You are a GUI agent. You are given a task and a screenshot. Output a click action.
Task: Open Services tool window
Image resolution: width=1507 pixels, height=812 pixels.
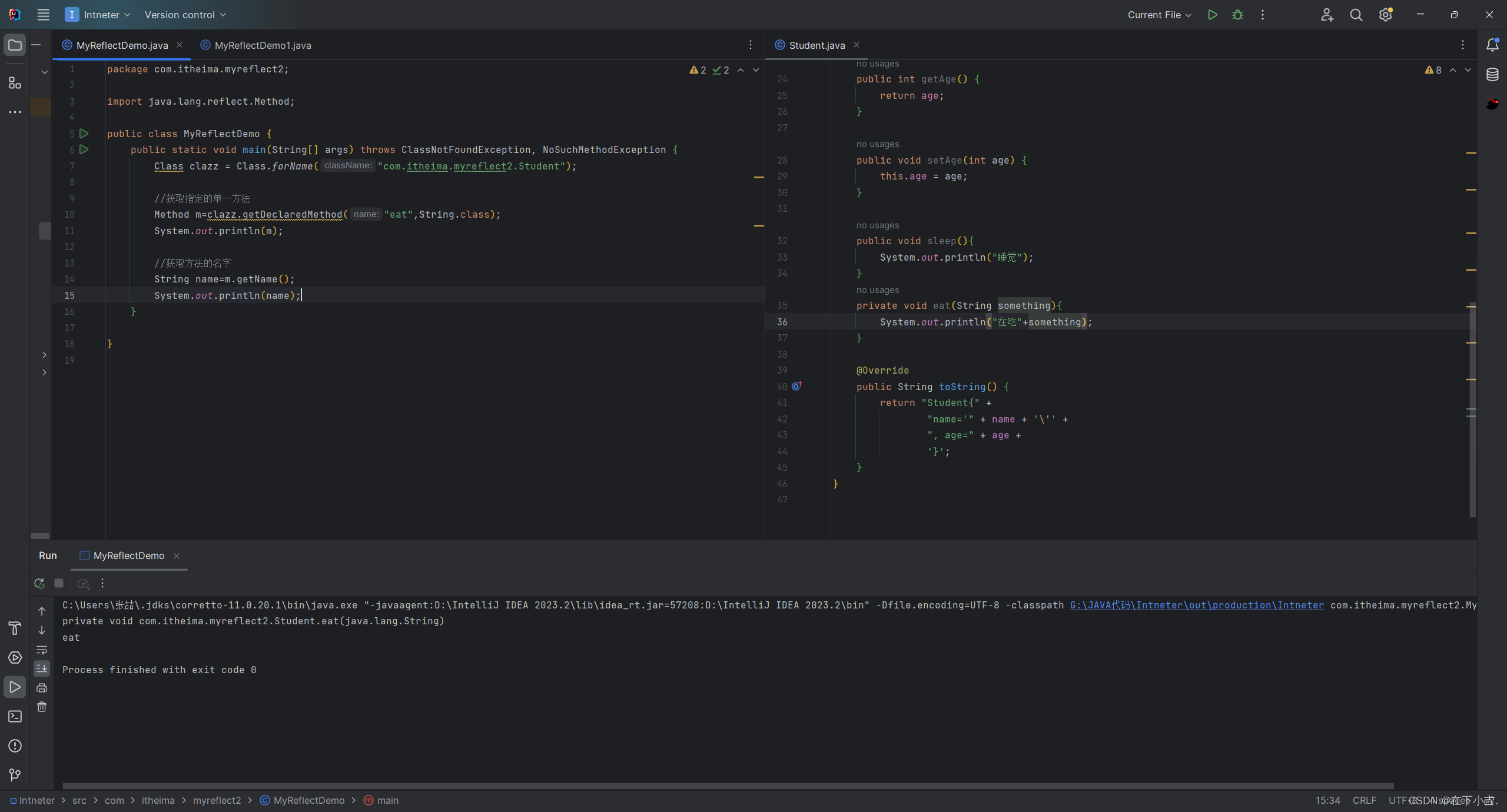pos(15,658)
